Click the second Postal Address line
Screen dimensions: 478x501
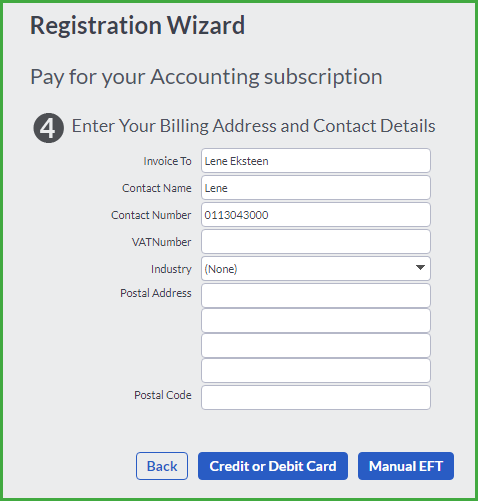click(316, 320)
